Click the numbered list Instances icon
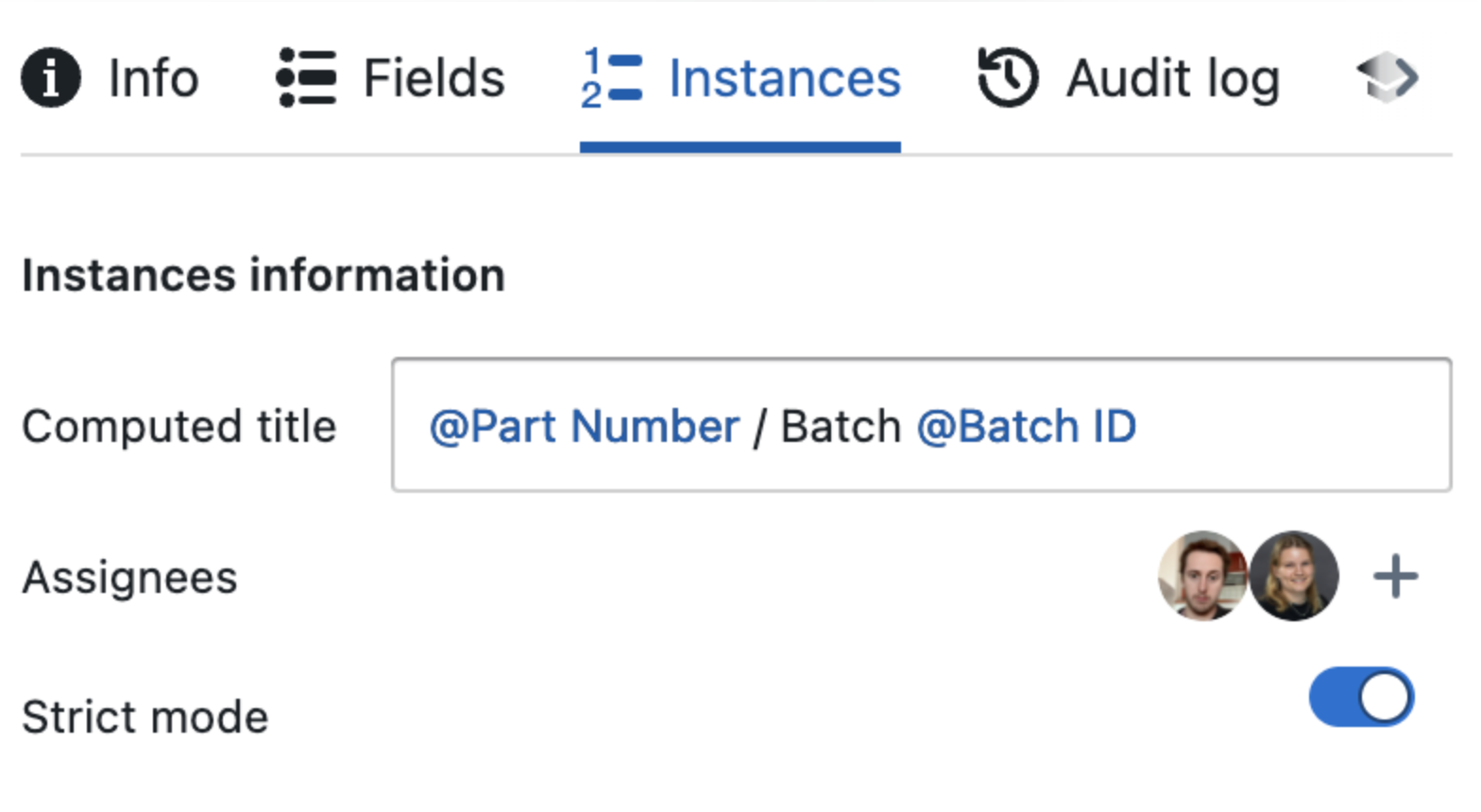The height and width of the screenshot is (812, 1481). pos(611,77)
